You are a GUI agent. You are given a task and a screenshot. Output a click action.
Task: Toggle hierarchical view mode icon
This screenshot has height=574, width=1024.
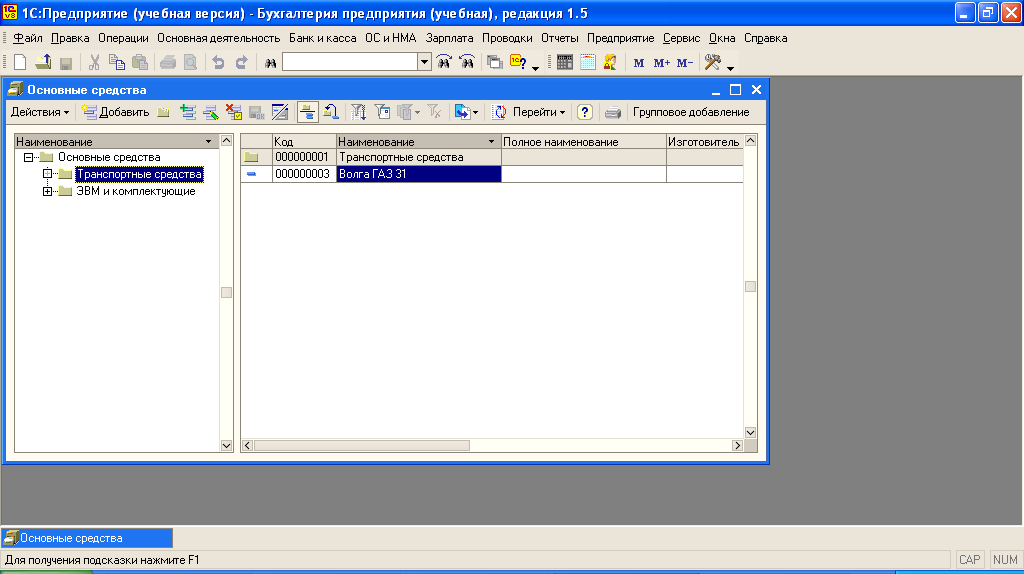point(308,112)
